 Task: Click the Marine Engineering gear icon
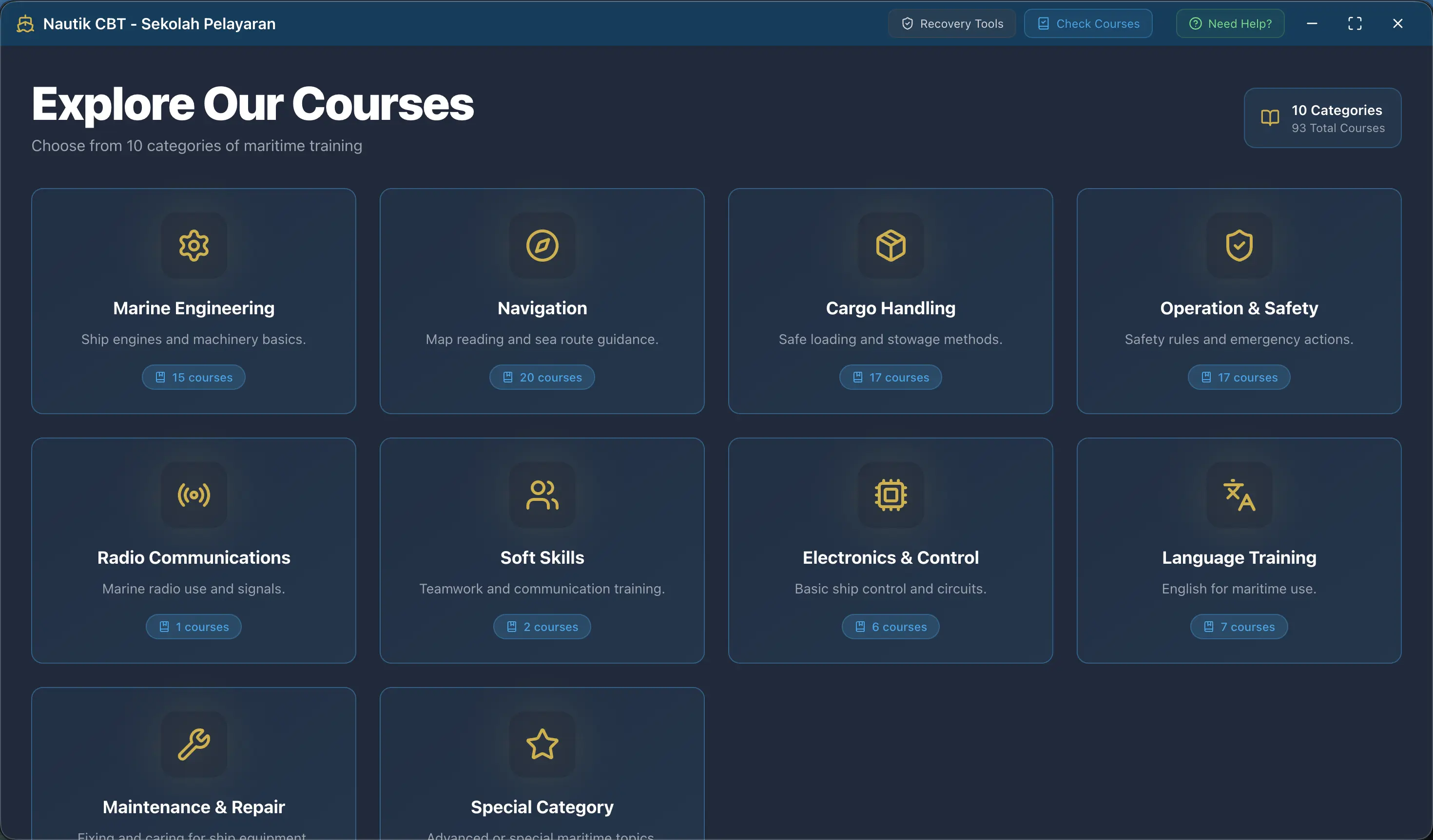(194, 246)
